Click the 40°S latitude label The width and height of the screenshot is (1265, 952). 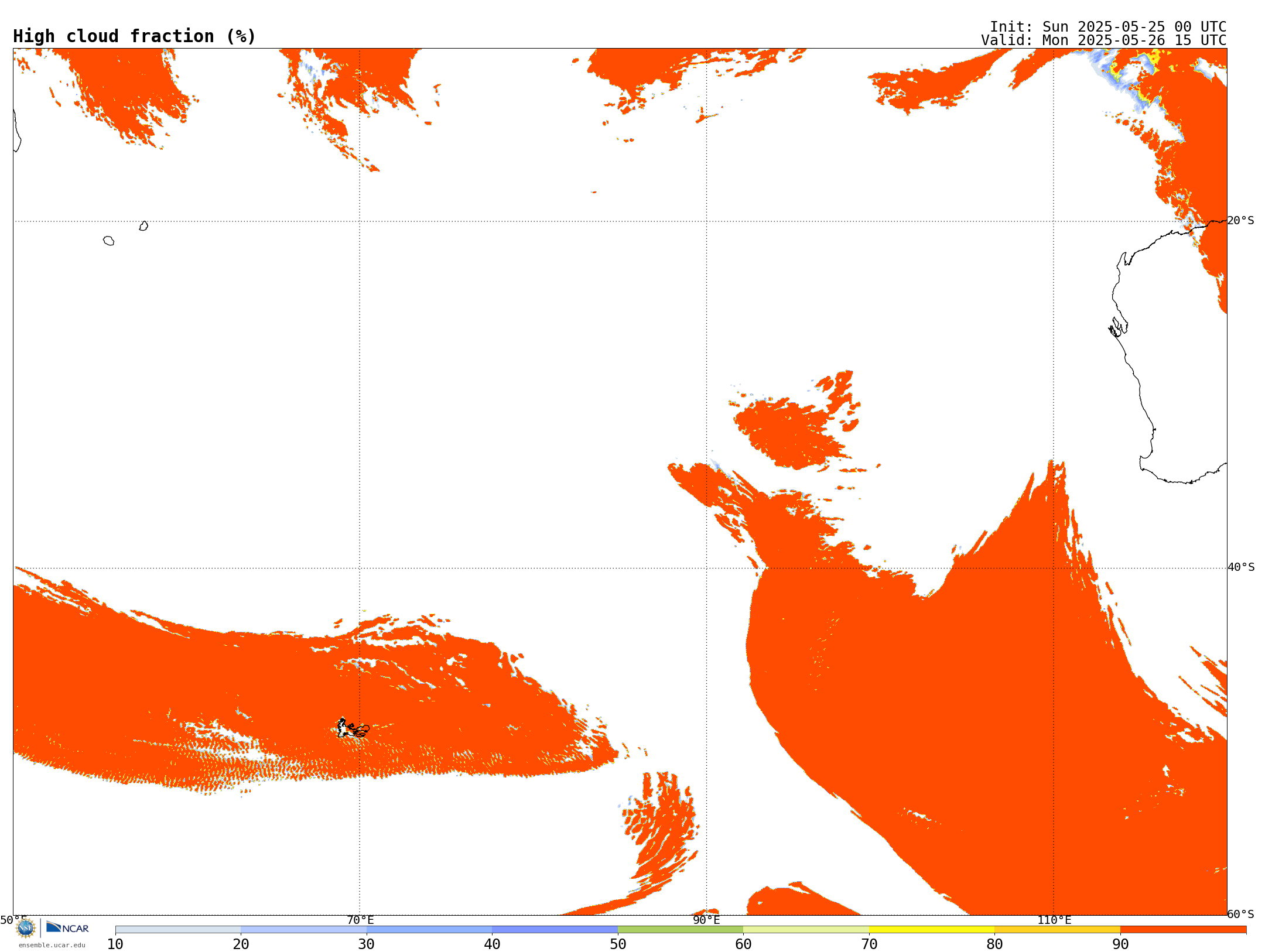[1241, 567]
